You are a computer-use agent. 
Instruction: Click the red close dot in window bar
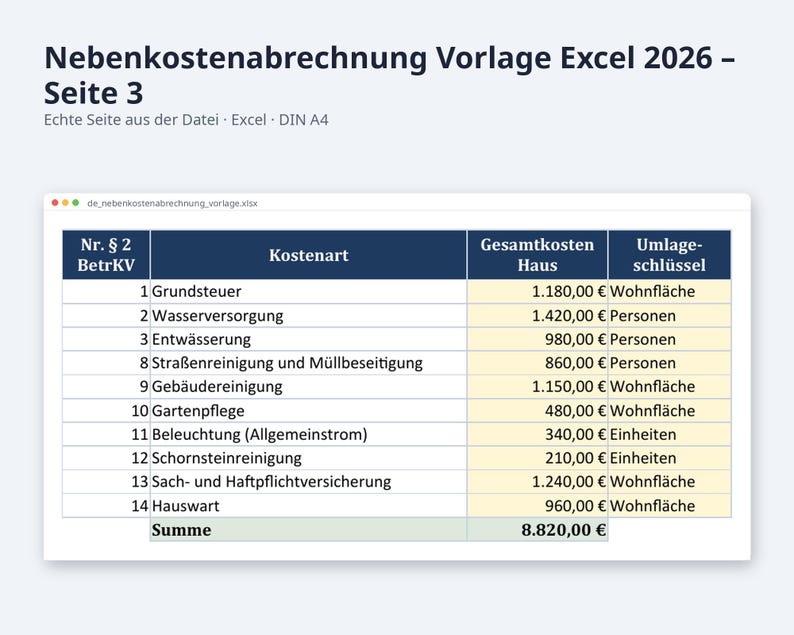[55, 203]
